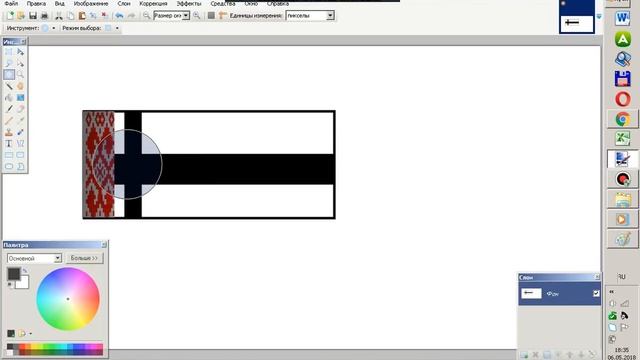Open the Эффекты menu
This screenshot has width=640, height=360.
click(x=189, y=3)
